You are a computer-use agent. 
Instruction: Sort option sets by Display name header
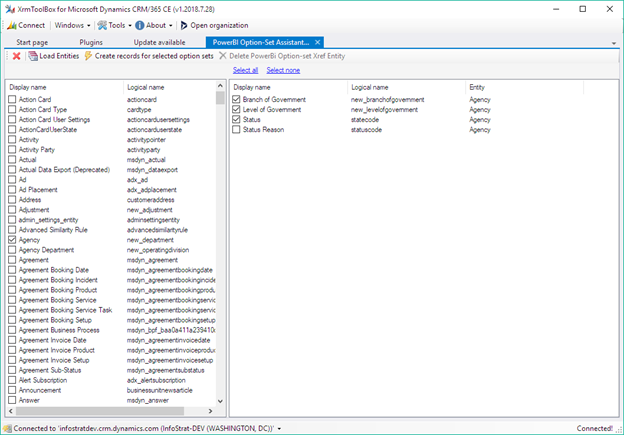289,87
